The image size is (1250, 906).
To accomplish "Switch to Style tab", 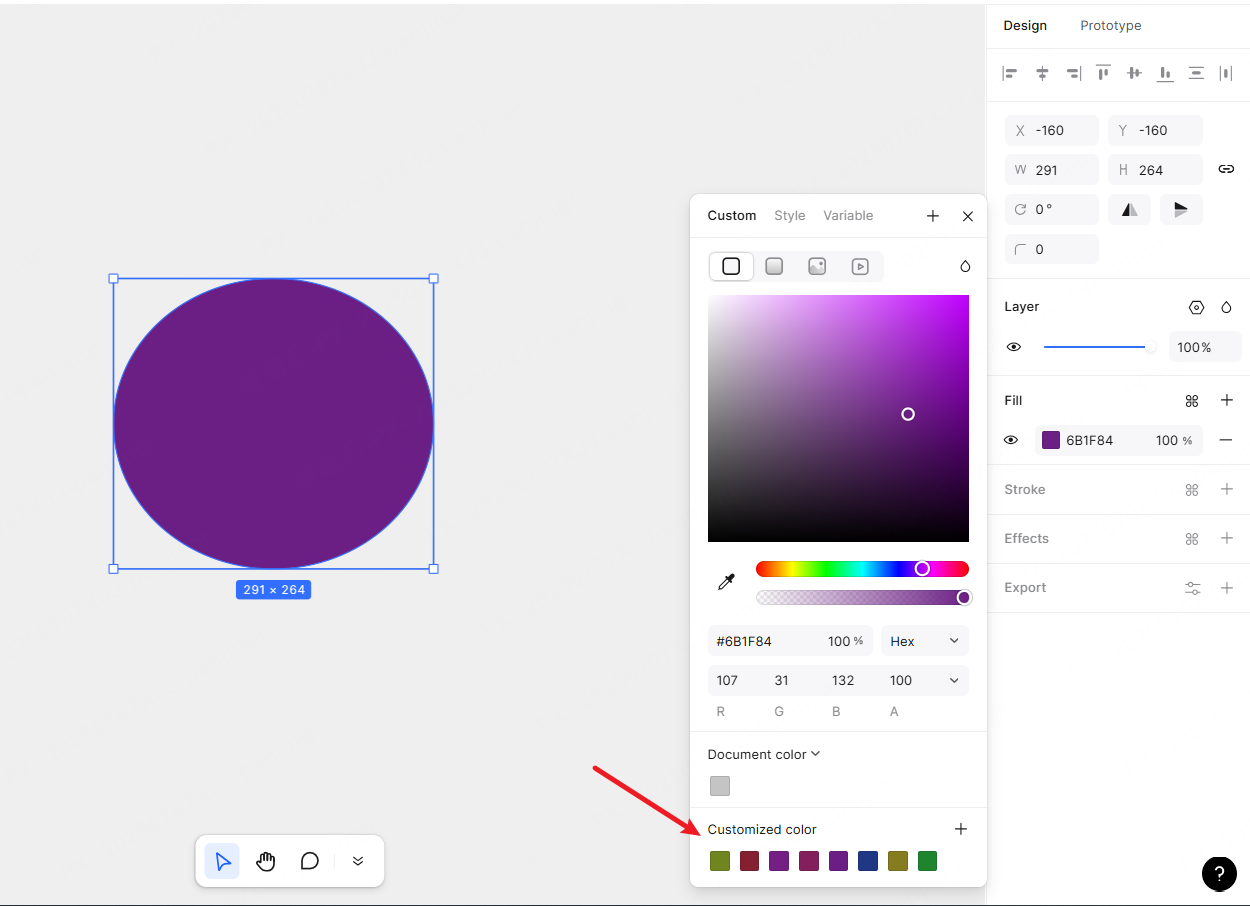I will [790, 215].
